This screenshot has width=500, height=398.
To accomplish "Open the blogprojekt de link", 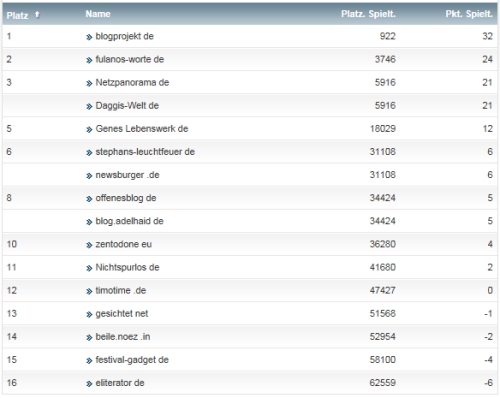I will (x=124, y=36).
